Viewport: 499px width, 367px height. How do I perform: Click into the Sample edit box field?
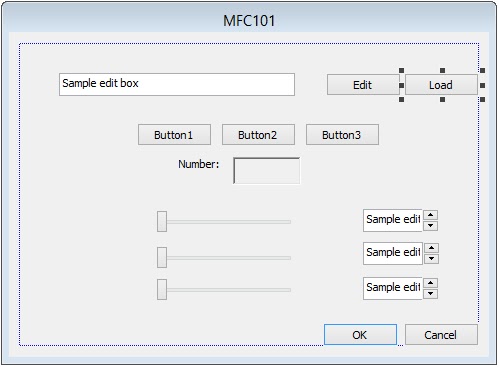coord(177,85)
